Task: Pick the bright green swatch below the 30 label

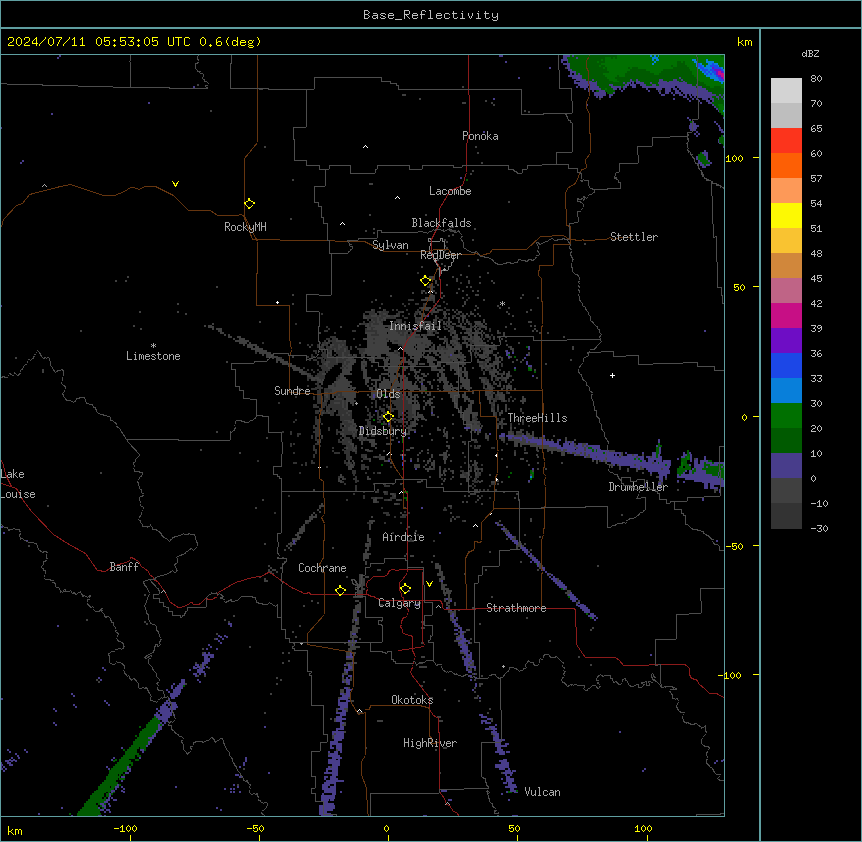Action: click(786, 416)
